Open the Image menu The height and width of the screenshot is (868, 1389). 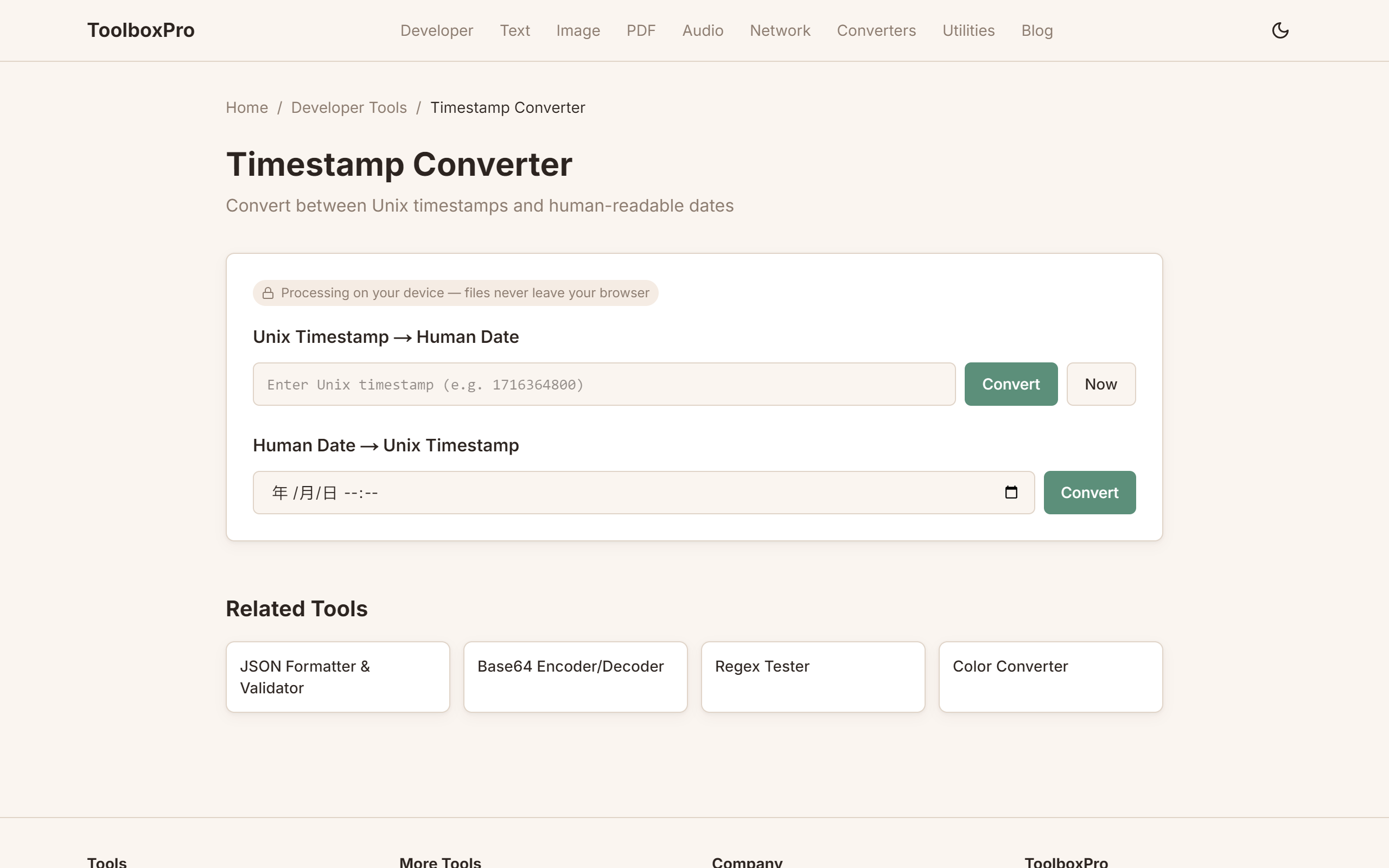pos(578,30)
